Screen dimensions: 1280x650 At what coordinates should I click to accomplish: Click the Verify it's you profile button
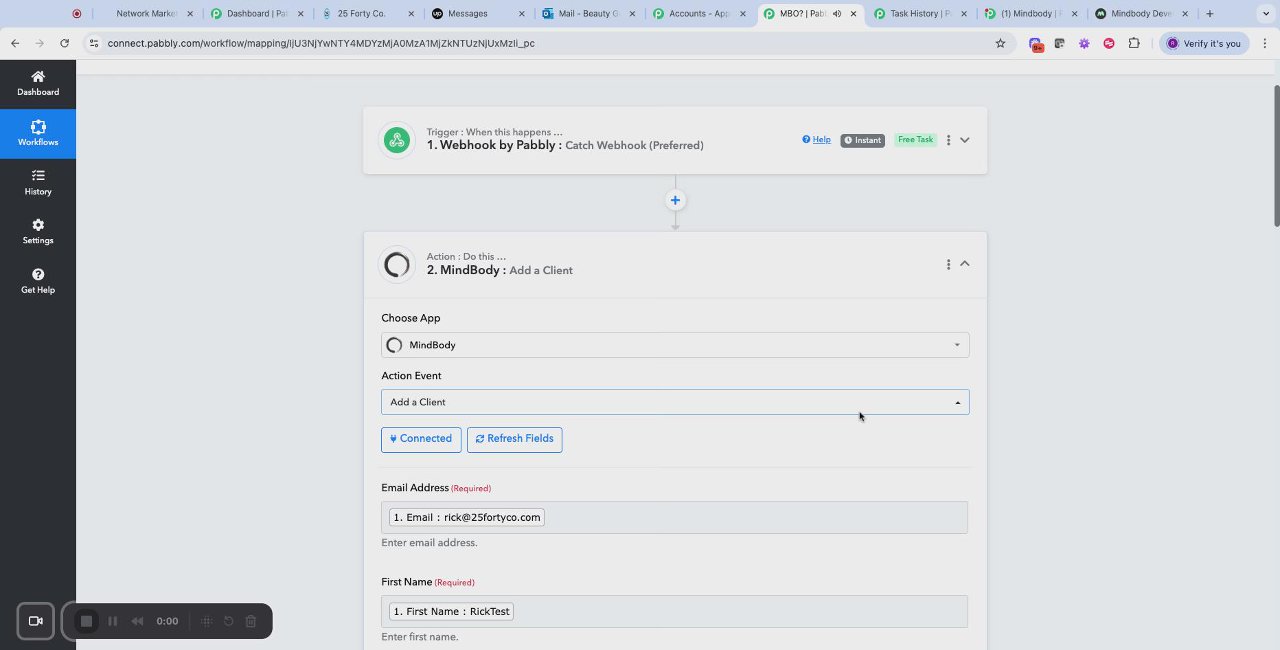(x=1204, y=43)
